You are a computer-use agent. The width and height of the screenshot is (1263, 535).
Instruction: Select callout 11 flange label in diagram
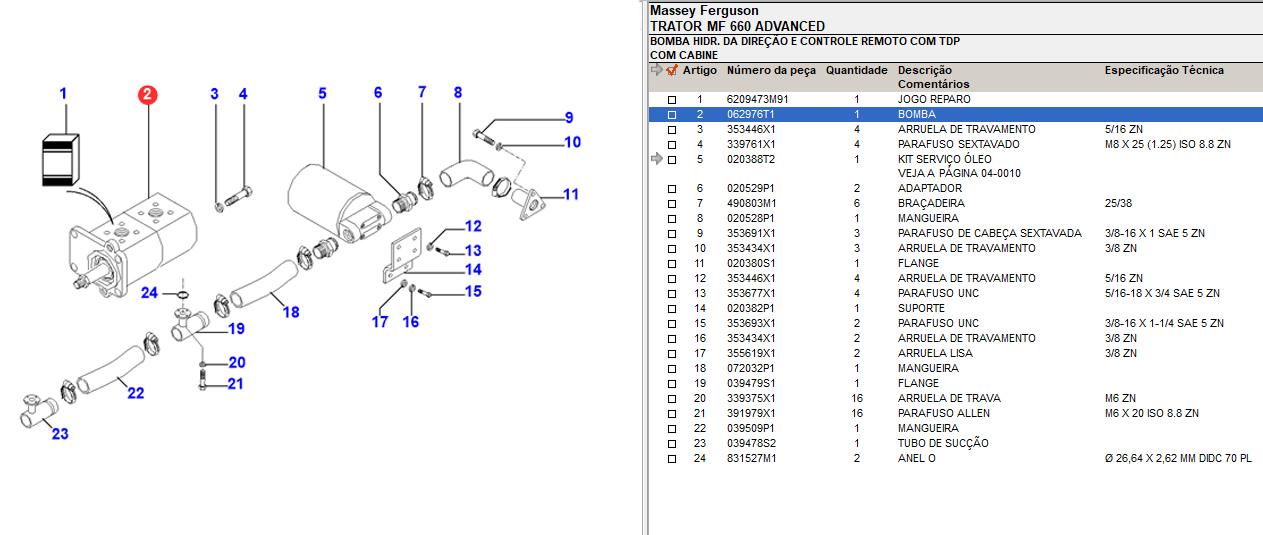coord(570,195)
